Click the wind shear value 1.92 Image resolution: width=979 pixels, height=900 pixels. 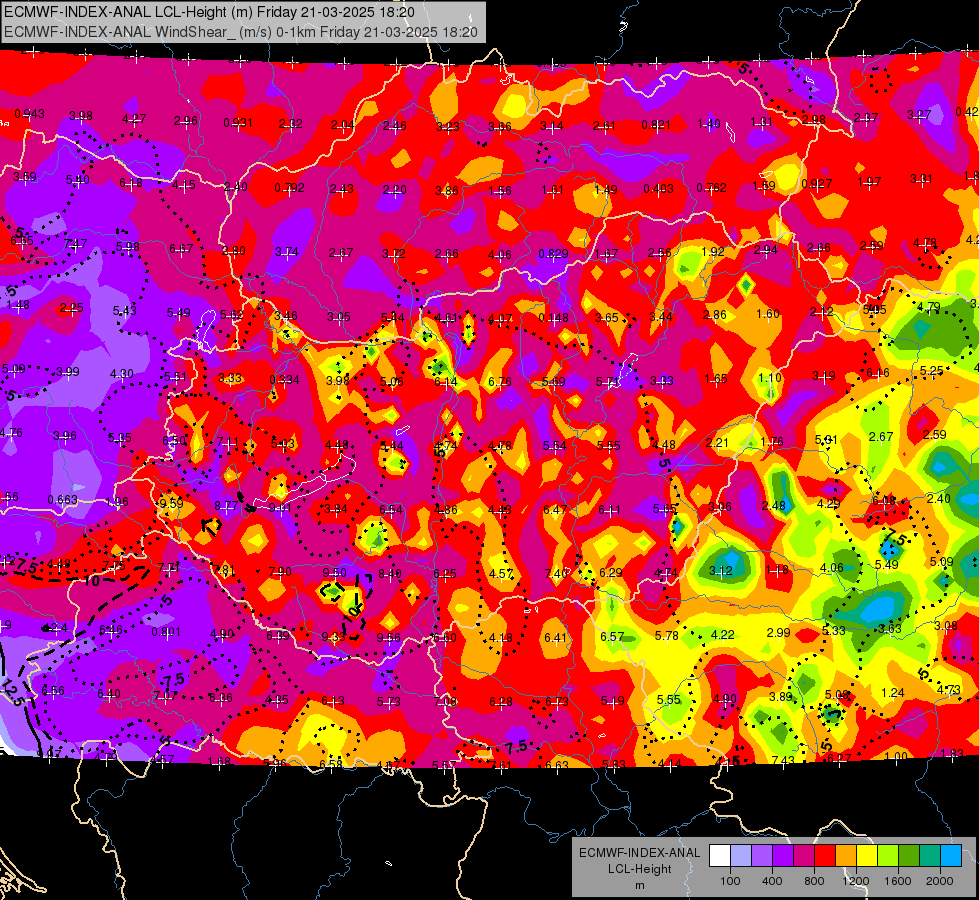[712, 252]
